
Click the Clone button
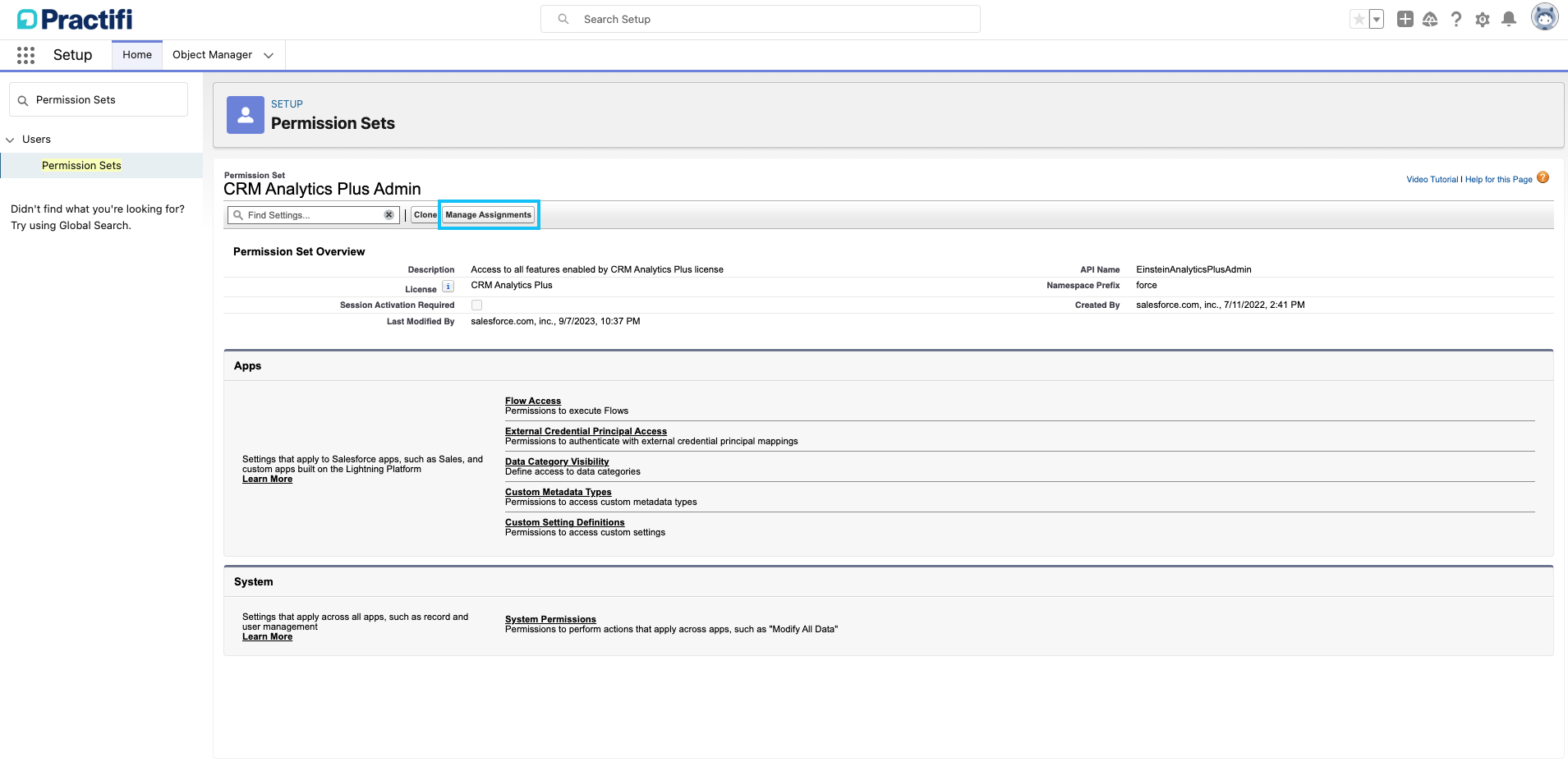[x=425, y=215]
